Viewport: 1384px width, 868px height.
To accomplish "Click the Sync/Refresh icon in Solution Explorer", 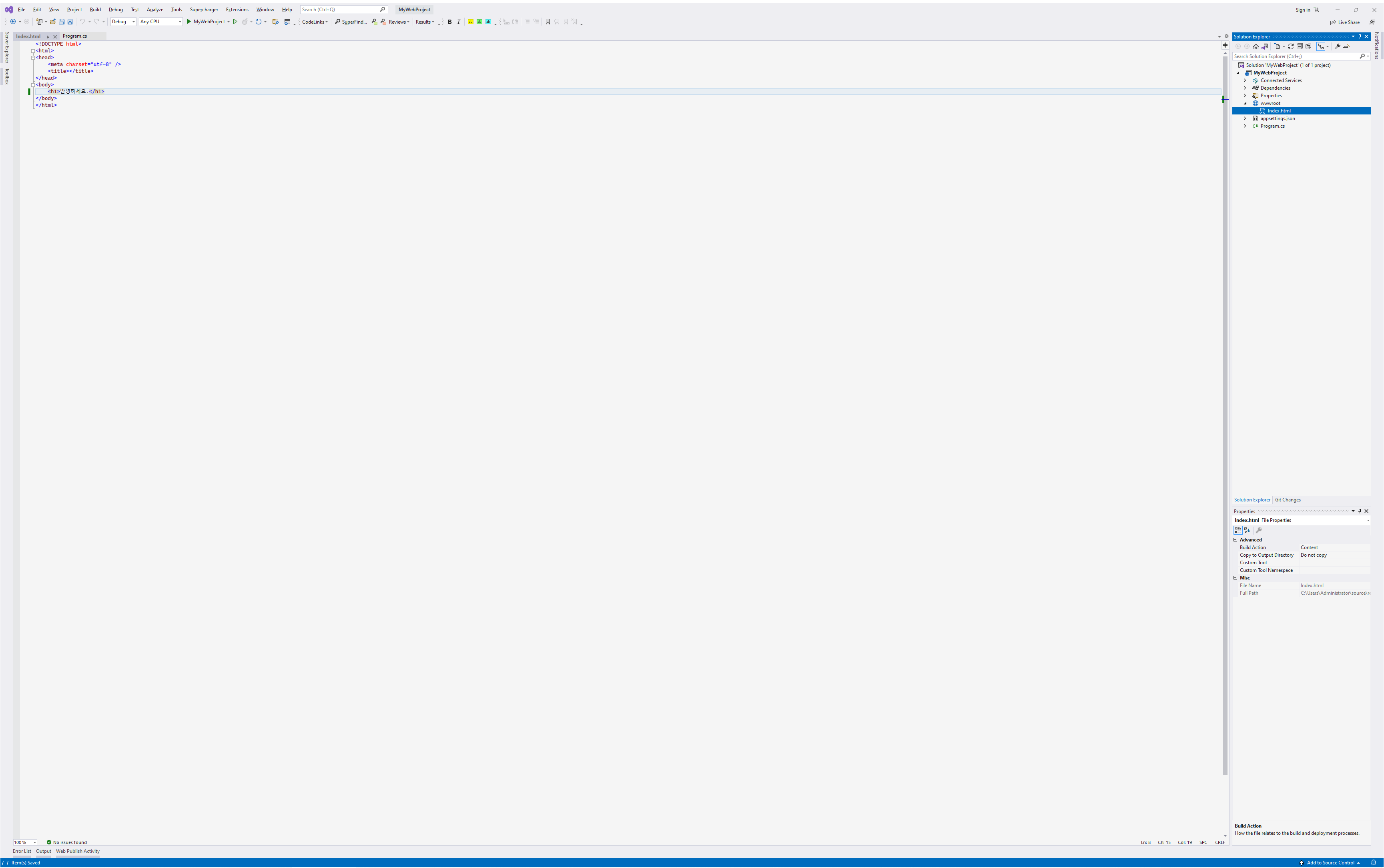I will click(x=1290, y=46).
